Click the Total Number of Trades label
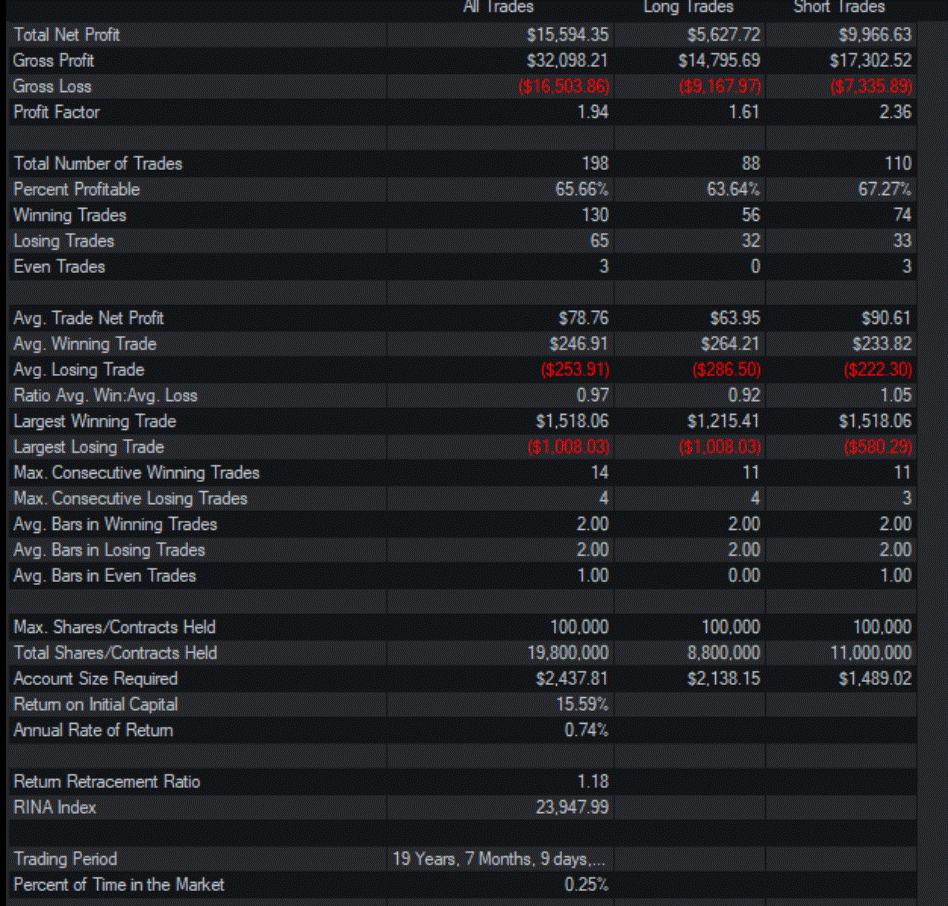The image size is (948, 906). (97, 164)
